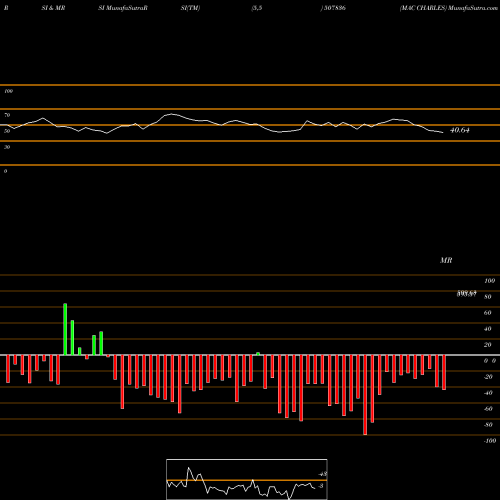Click the (MAC CHARLES) MunafaSutra.com header text
Image resolution: width=500 pixels, height=500 pixels.
(449, 8)
